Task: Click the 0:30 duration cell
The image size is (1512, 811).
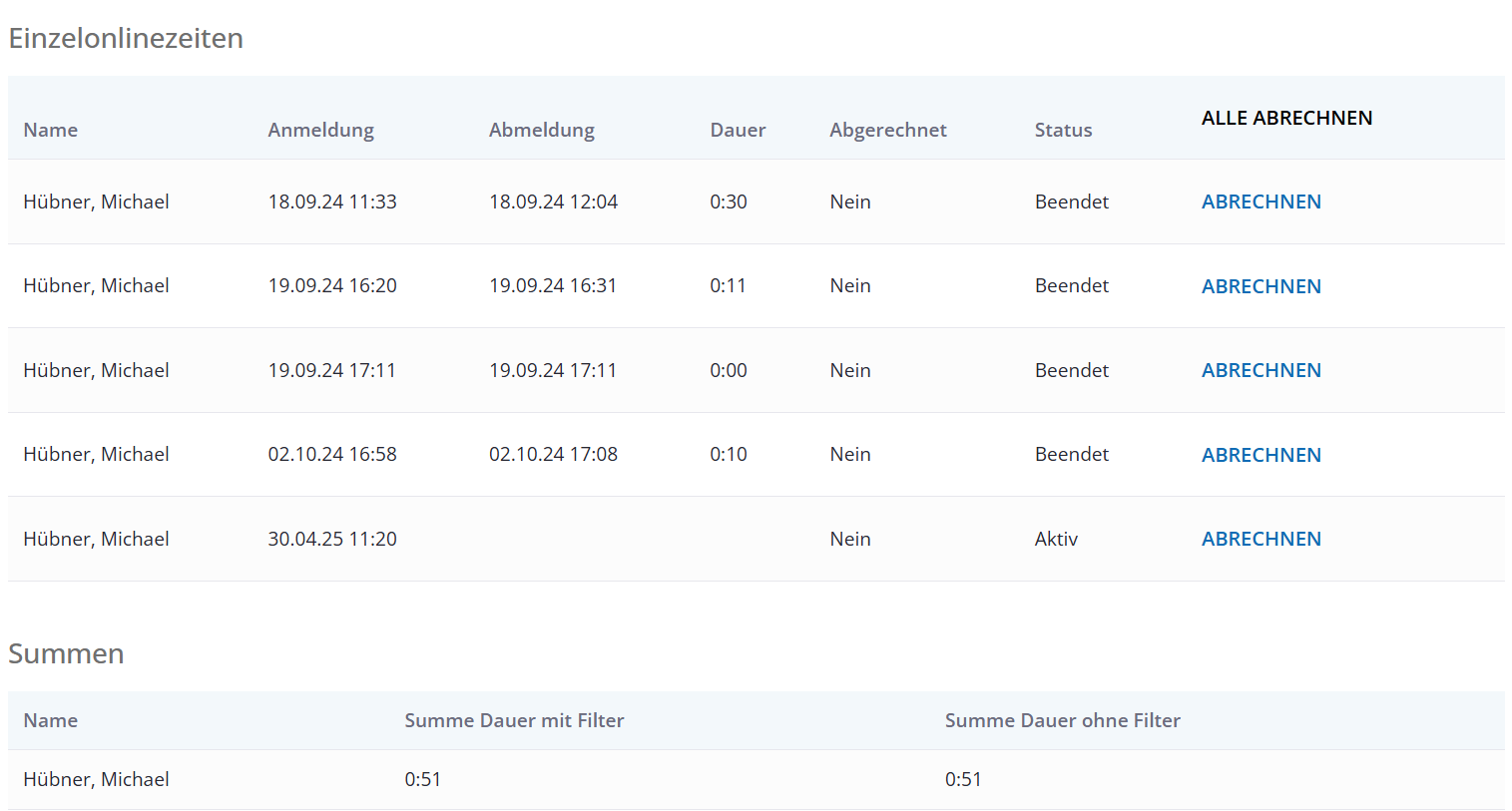Action: [729, 202]
